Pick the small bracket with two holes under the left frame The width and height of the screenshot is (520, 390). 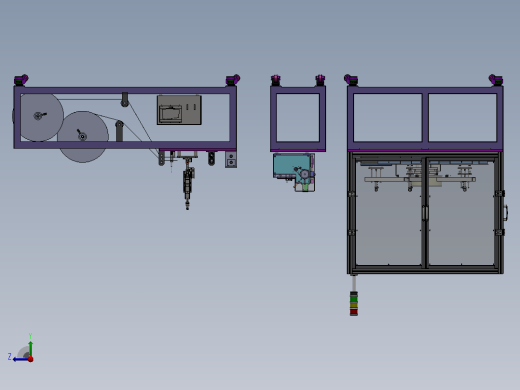[231, 160]
